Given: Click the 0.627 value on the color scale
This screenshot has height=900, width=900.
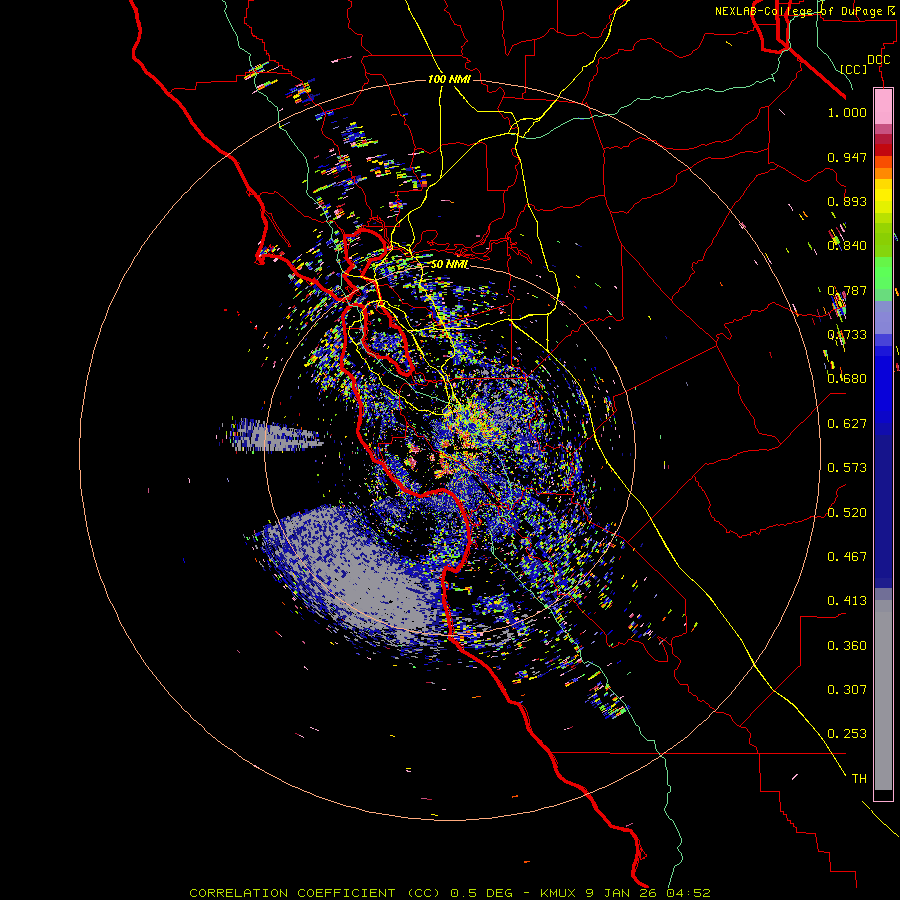Looking at the screenshot, I should 847,424.
